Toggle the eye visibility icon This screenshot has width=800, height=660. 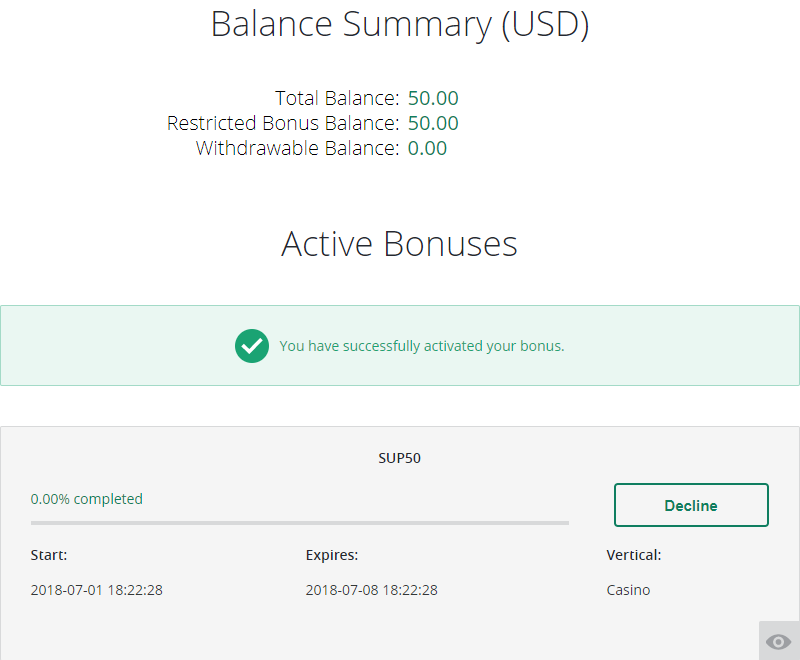[x=778, y=641]
